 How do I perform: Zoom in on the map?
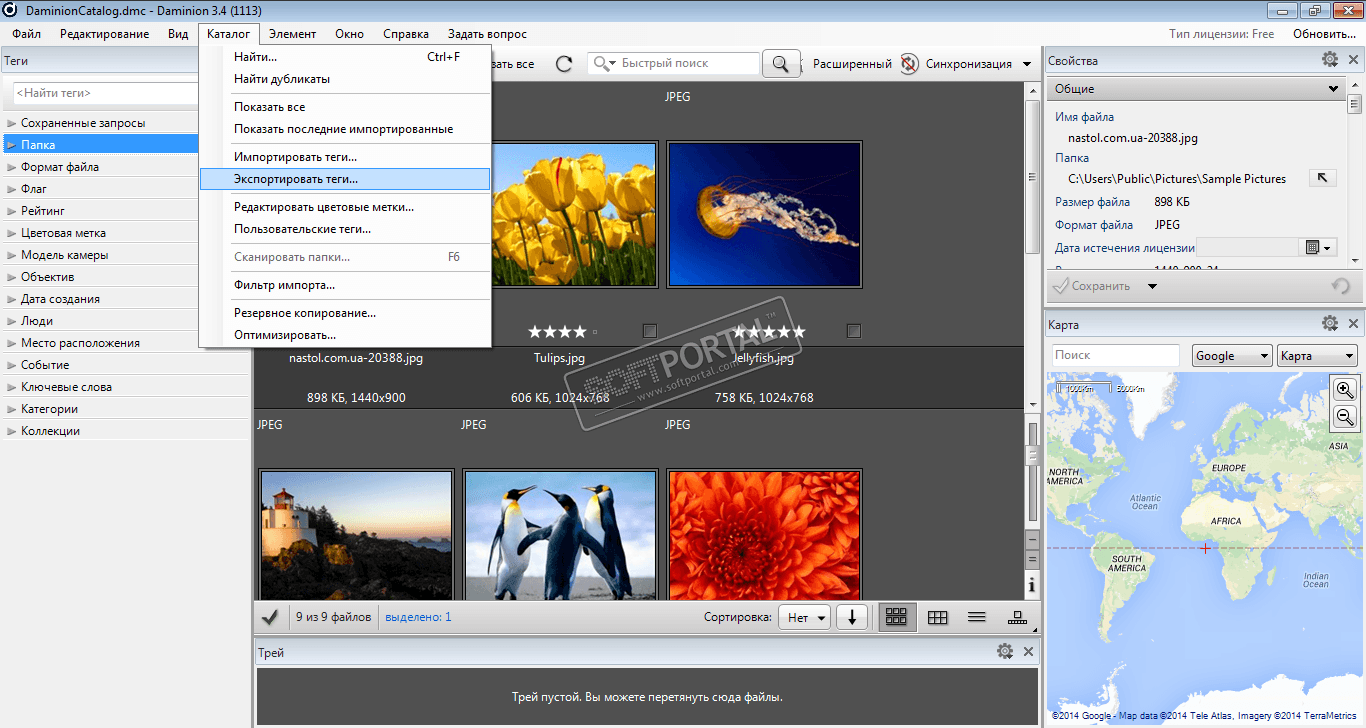coord(1345,390)
